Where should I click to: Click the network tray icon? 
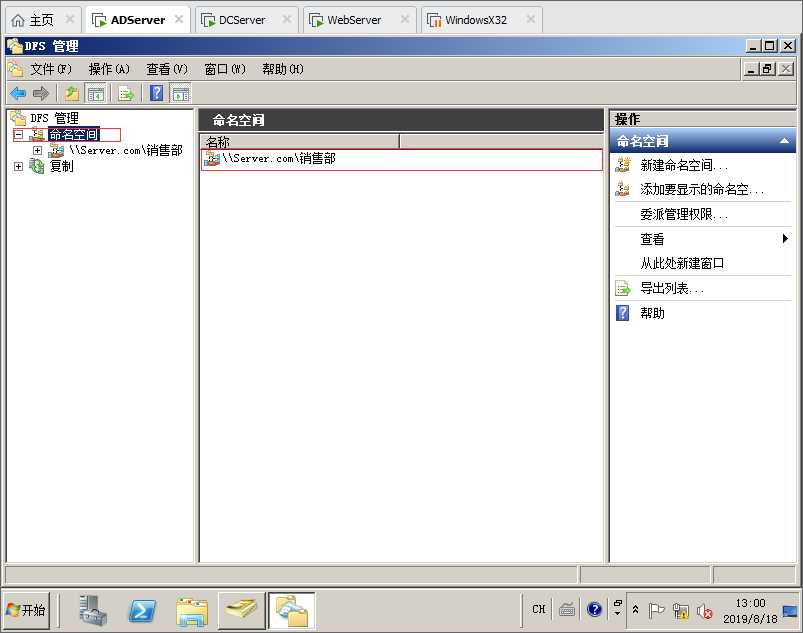tap(681, 611)
